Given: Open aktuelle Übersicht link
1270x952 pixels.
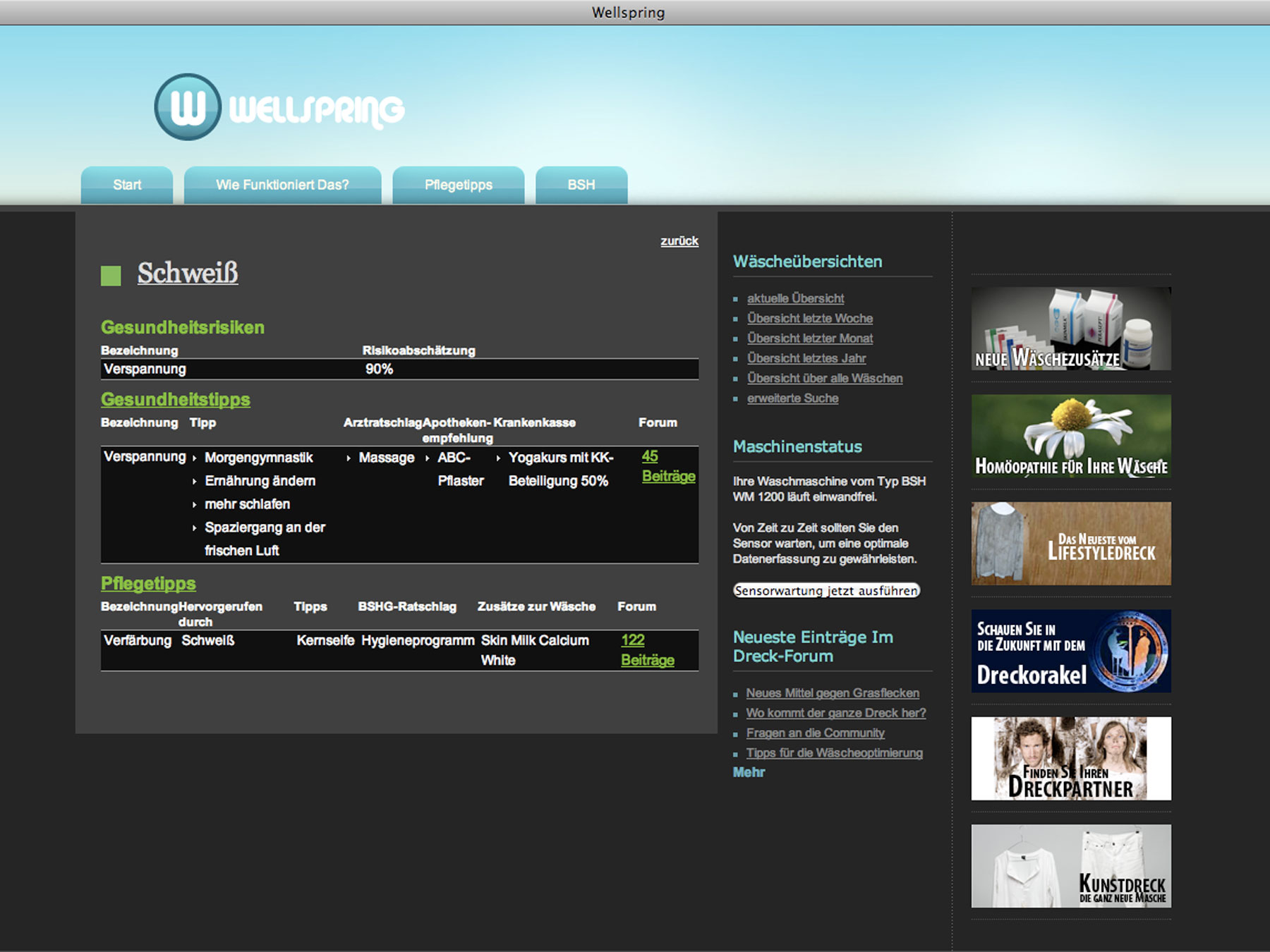Looking at the screenshot, I should coord(795,298).
